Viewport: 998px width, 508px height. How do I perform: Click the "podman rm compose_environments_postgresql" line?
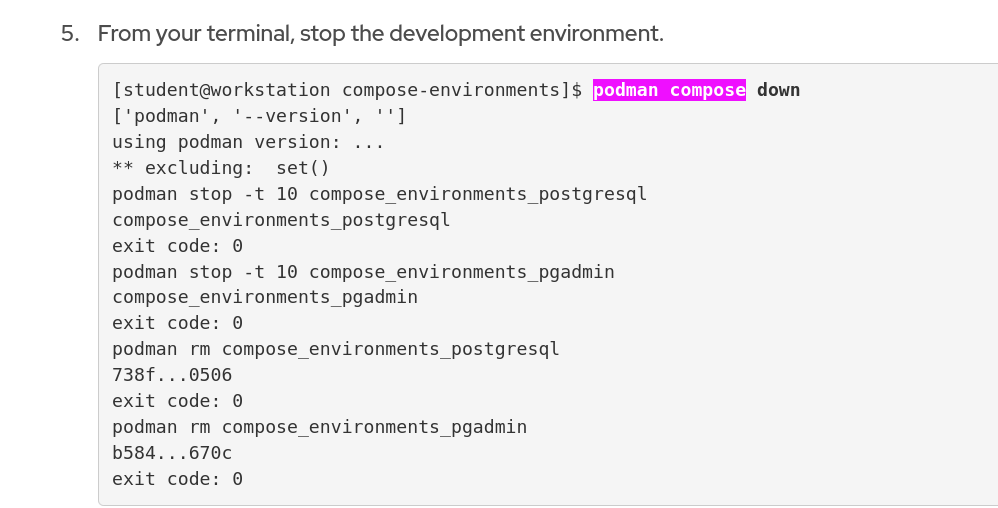click(335, 349)
